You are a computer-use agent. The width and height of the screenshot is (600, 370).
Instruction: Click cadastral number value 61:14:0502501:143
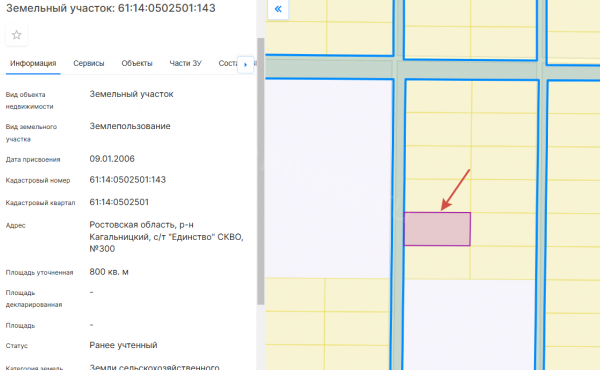click(127, 180)
